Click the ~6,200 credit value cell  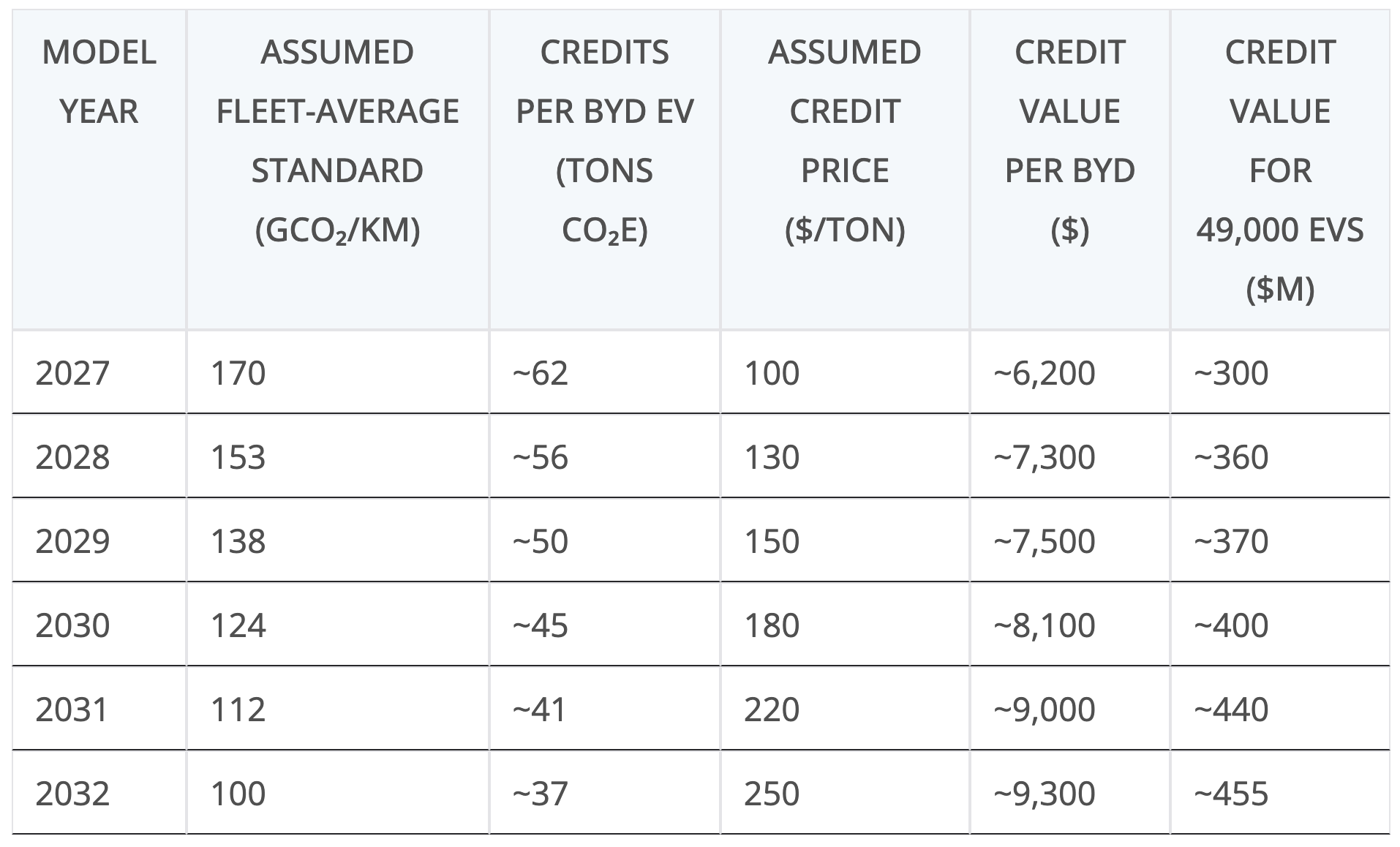coord(1044,373)
